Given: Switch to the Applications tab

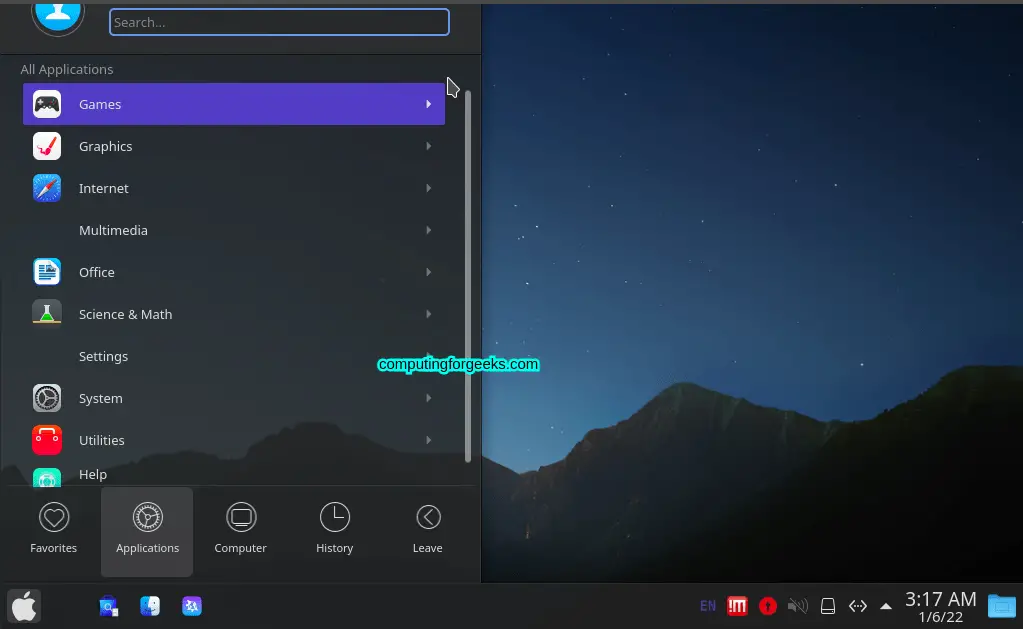Looking at the screenshot, I should point(147,530).
